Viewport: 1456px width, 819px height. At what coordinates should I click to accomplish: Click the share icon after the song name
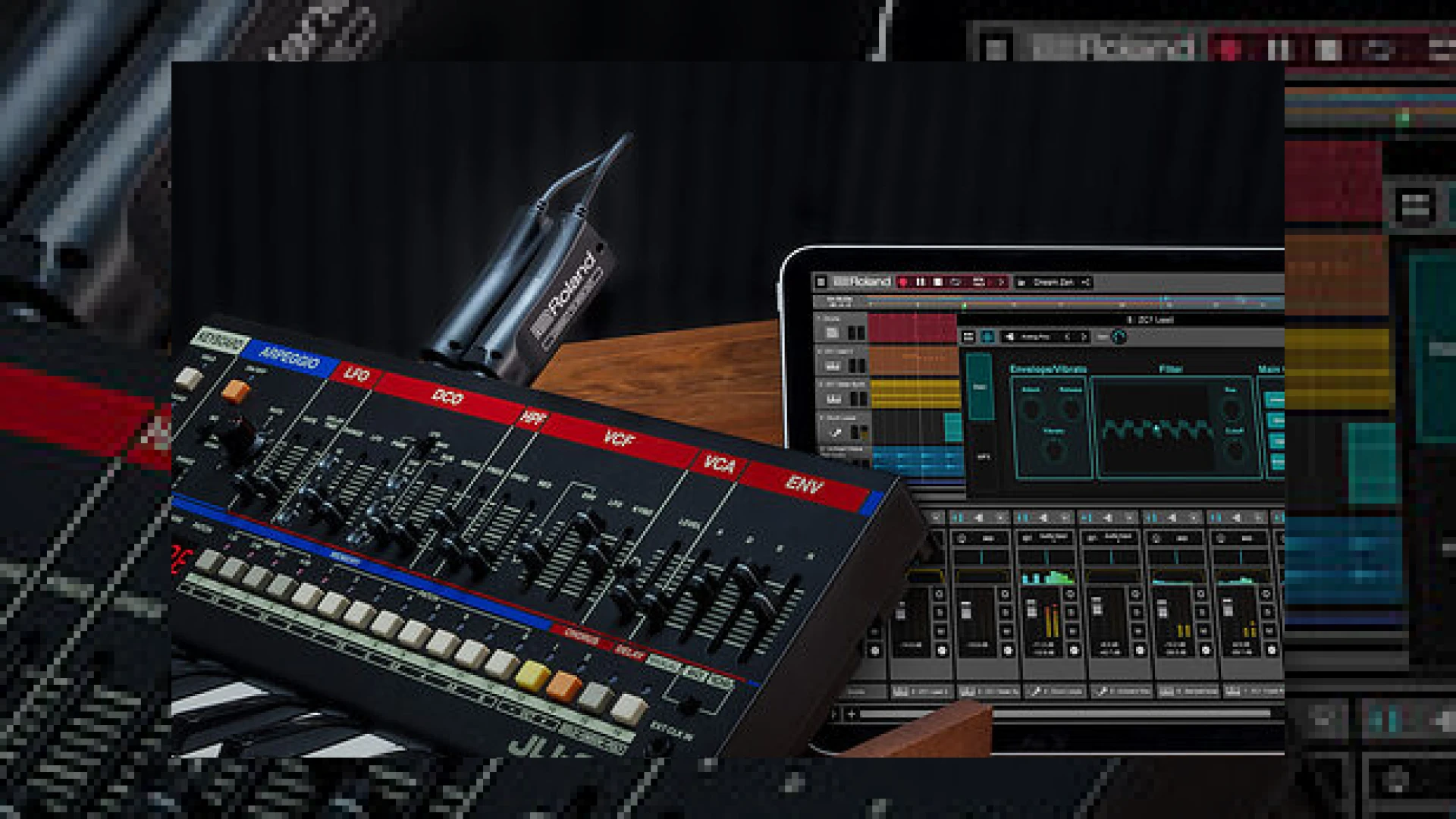1085,282
